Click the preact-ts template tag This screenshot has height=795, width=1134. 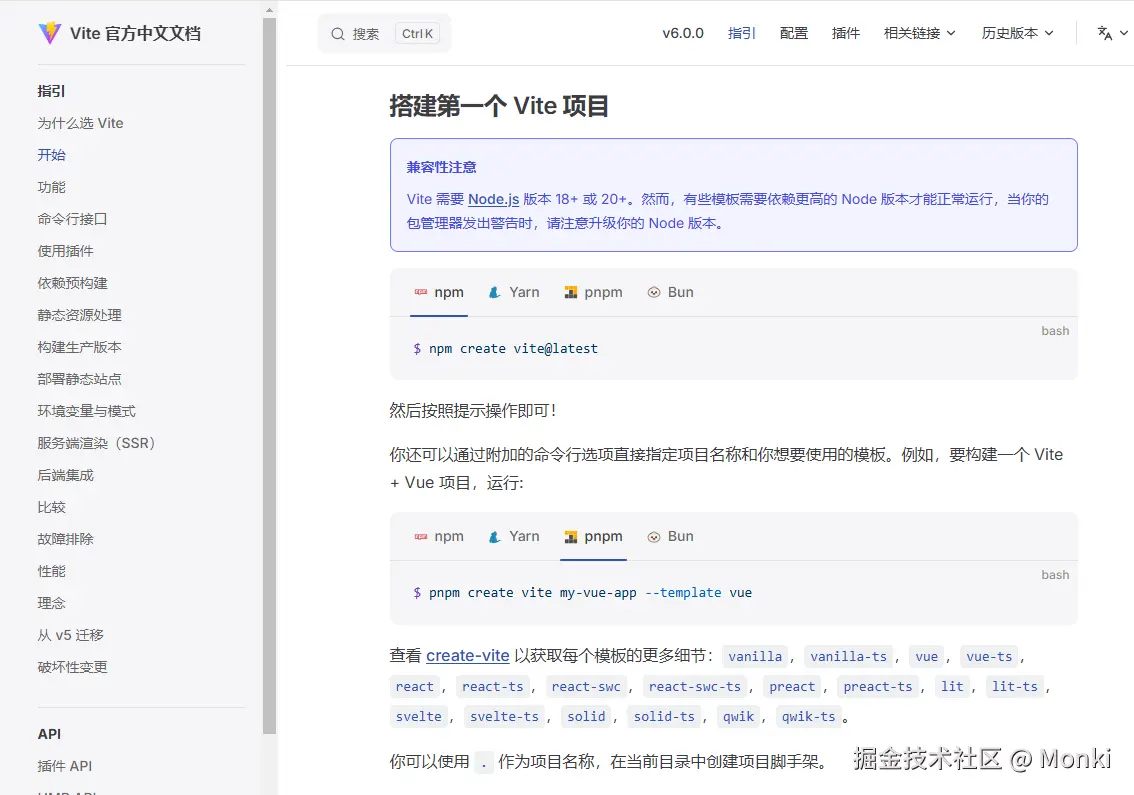877,687
